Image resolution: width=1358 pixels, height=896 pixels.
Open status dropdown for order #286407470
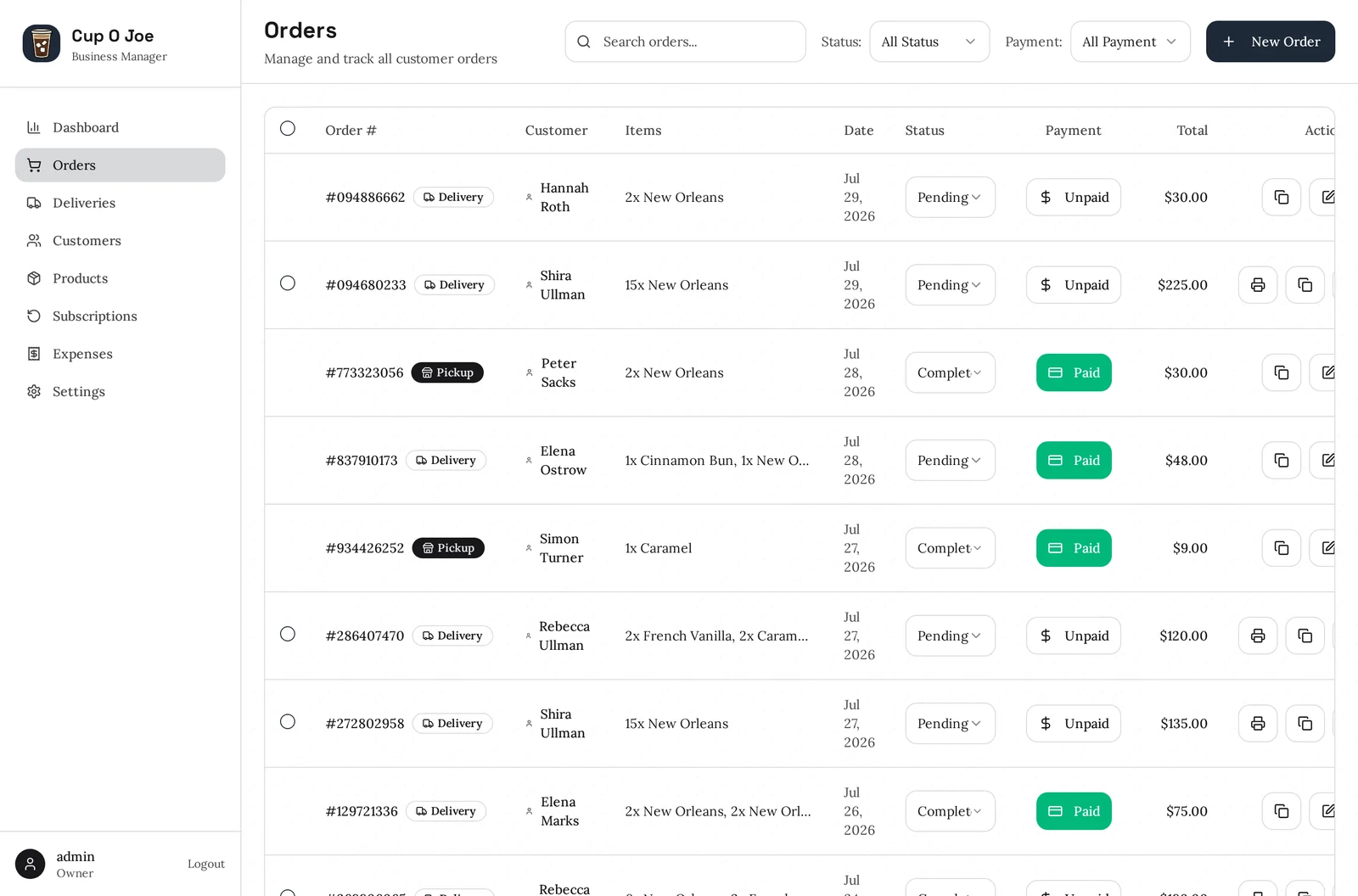coord(950,636)
